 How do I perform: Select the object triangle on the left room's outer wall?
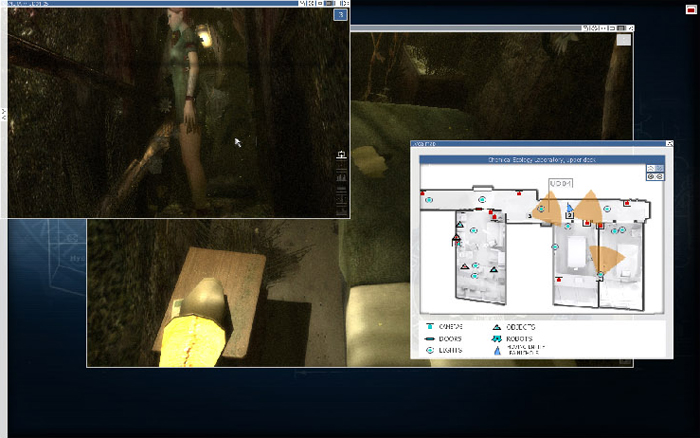point(456,238)
